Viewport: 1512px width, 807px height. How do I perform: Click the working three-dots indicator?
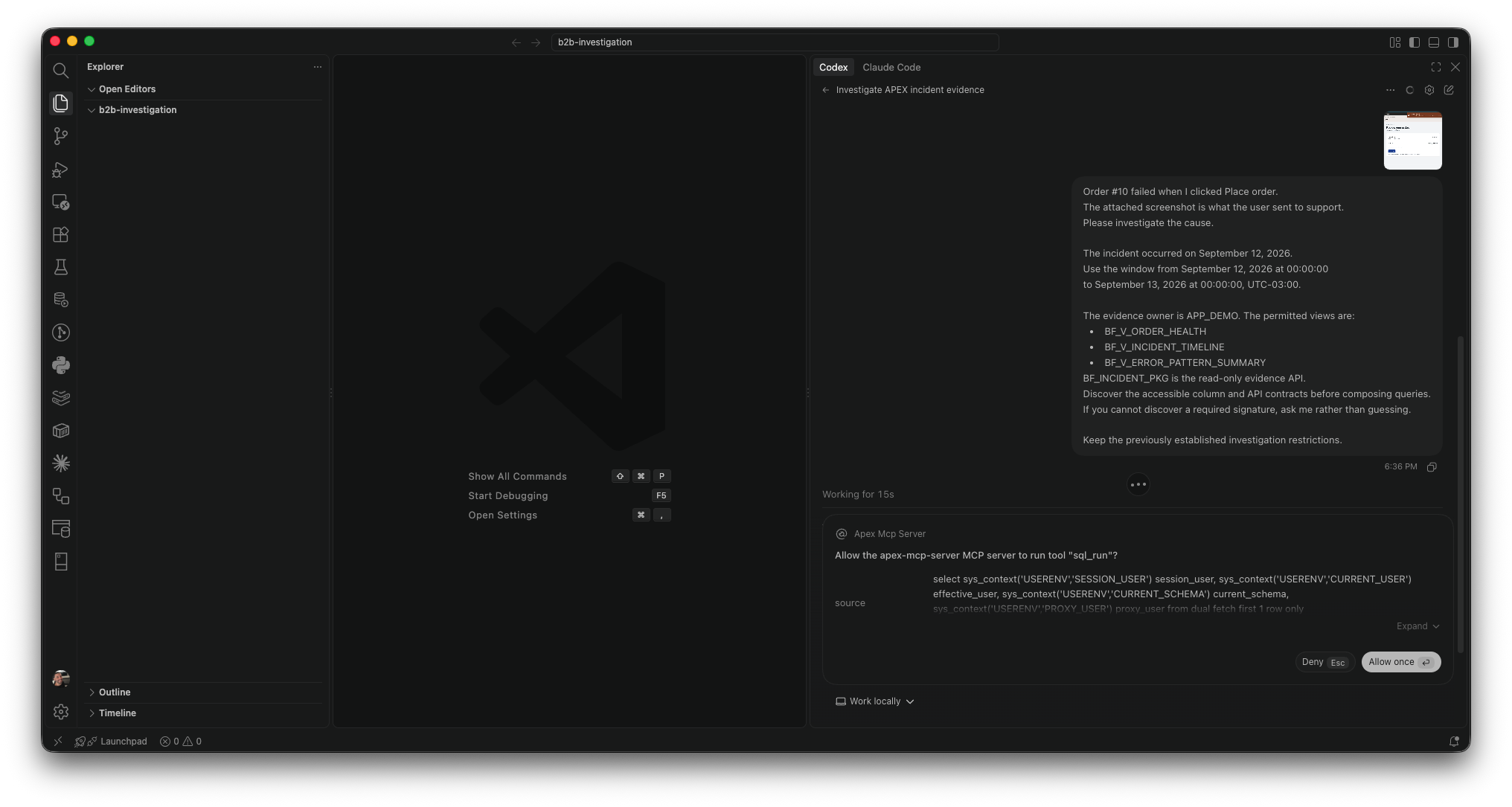pos(1138,485)
